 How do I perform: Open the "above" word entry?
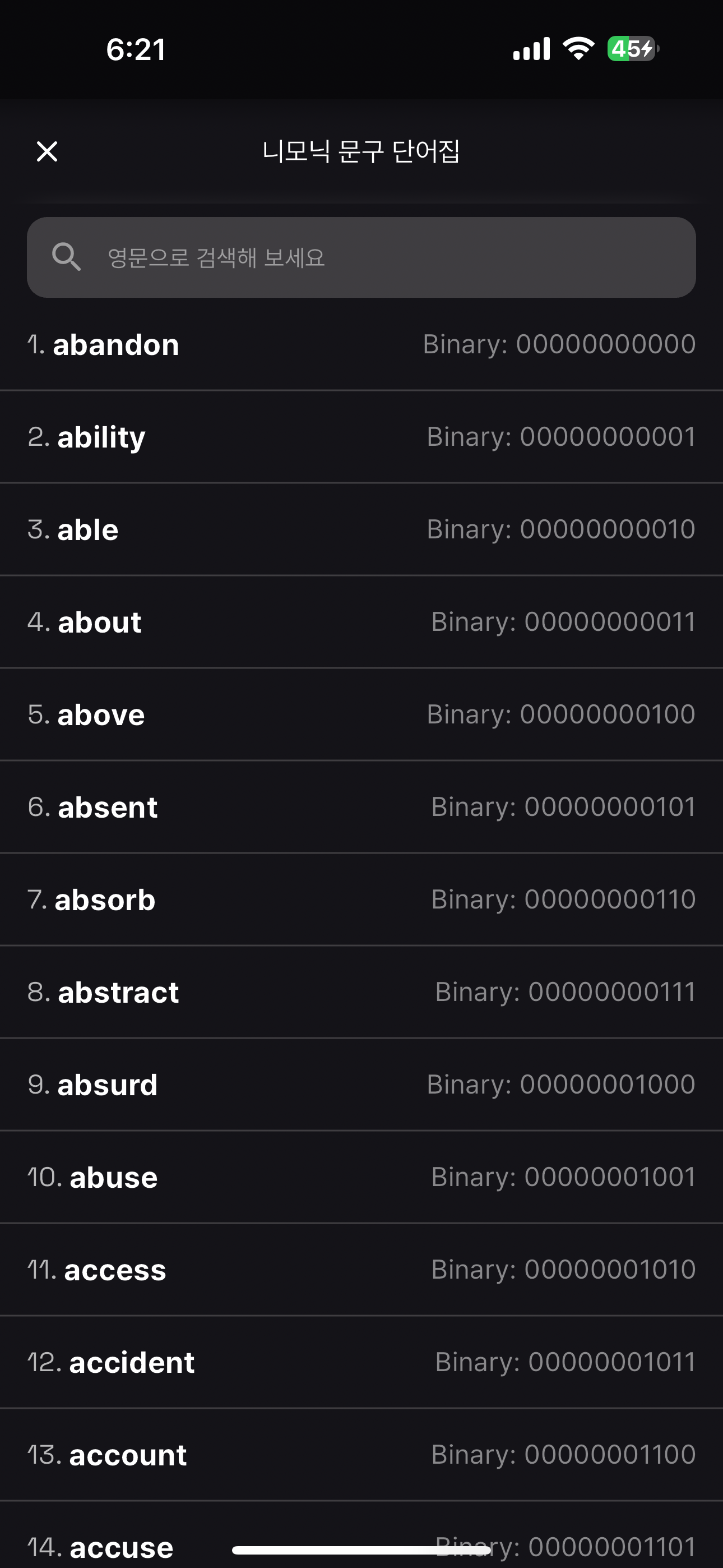coord(101,715)
